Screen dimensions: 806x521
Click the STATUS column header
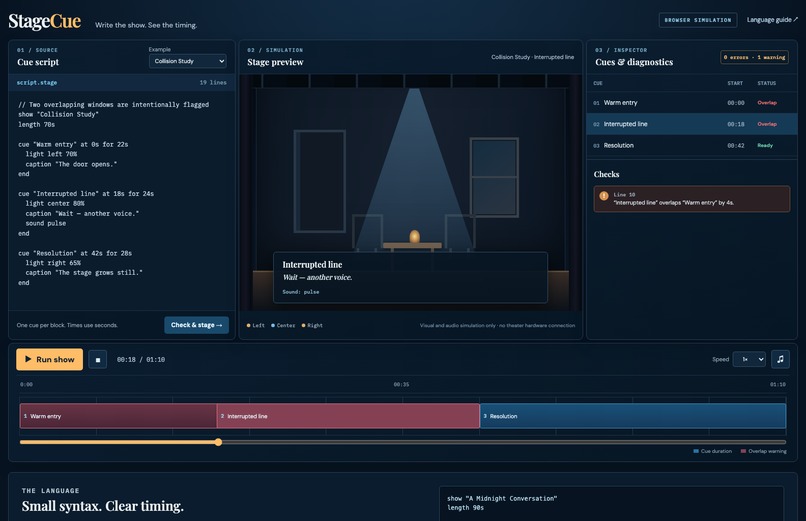pos(766,83)
